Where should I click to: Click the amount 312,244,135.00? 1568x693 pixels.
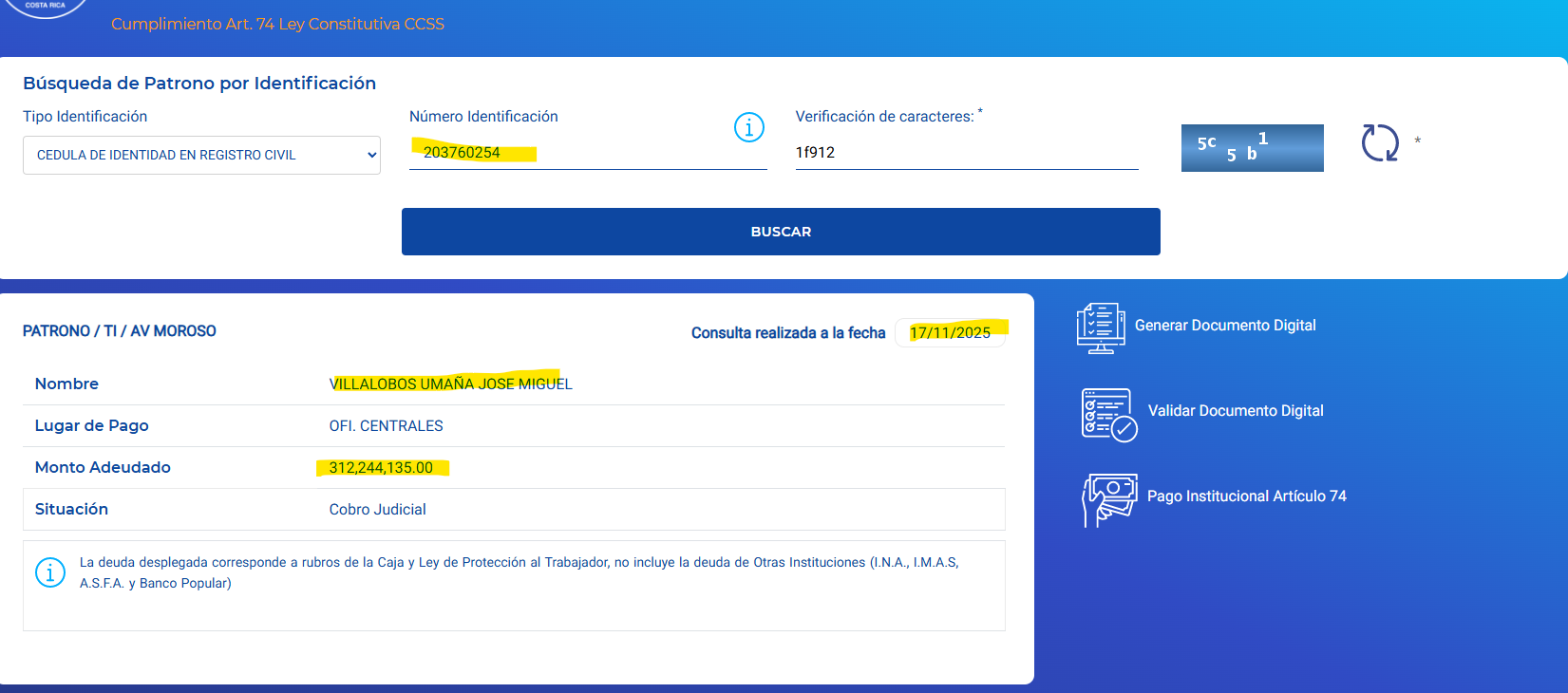click(x=381, y=468)
